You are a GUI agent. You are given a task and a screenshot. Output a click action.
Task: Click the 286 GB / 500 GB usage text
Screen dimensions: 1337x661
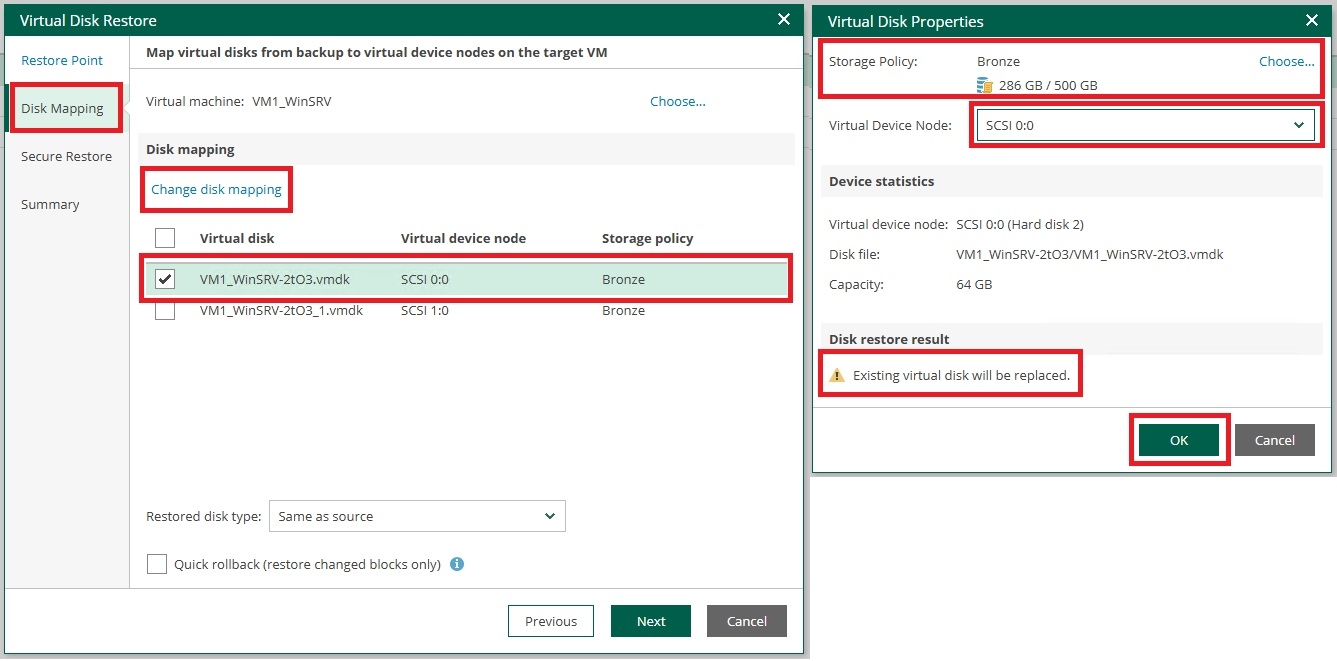(x=1048, y=85)
